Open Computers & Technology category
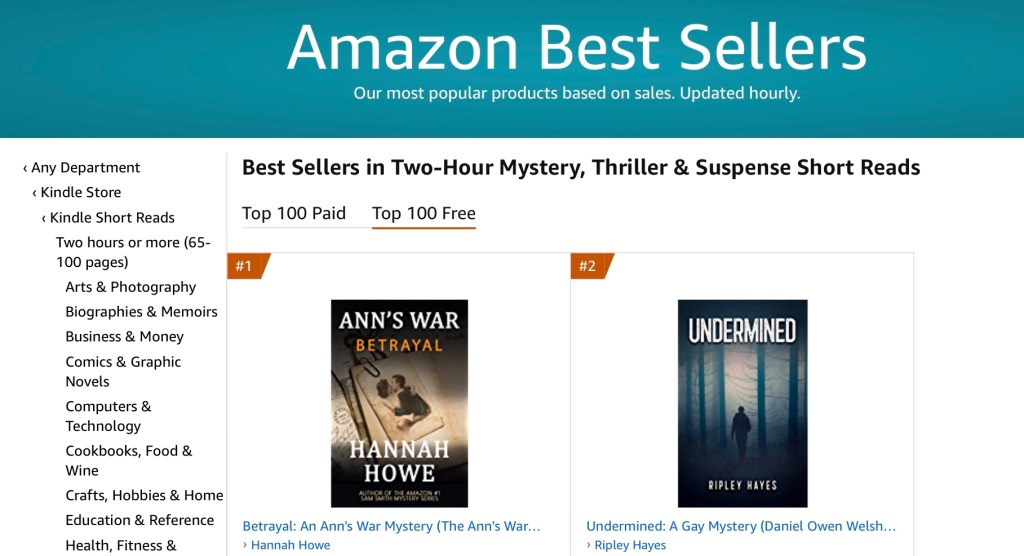Viewport: 1024px width, 556px height. 108,416
